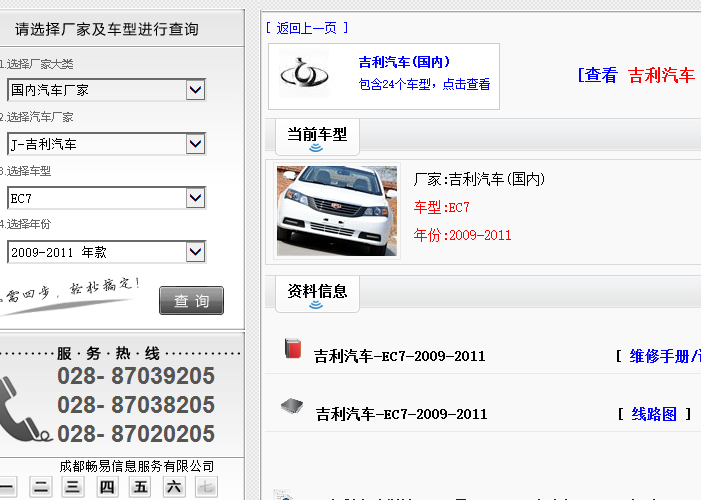Click the 四 button at bottom
The image size is (701, 500).
pos(107,487)
